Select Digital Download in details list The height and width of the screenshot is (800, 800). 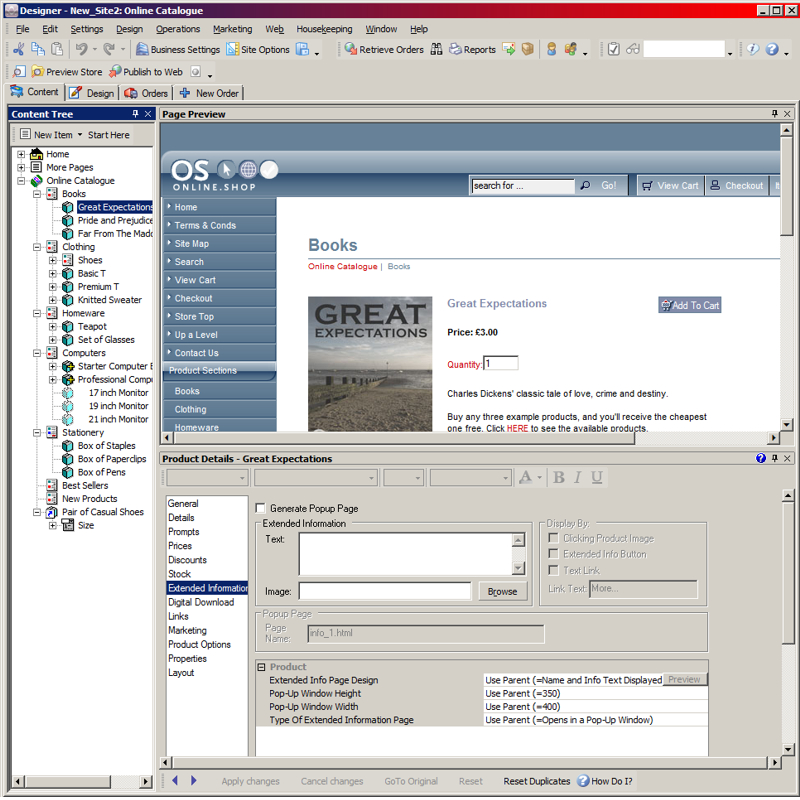(201, 602)
